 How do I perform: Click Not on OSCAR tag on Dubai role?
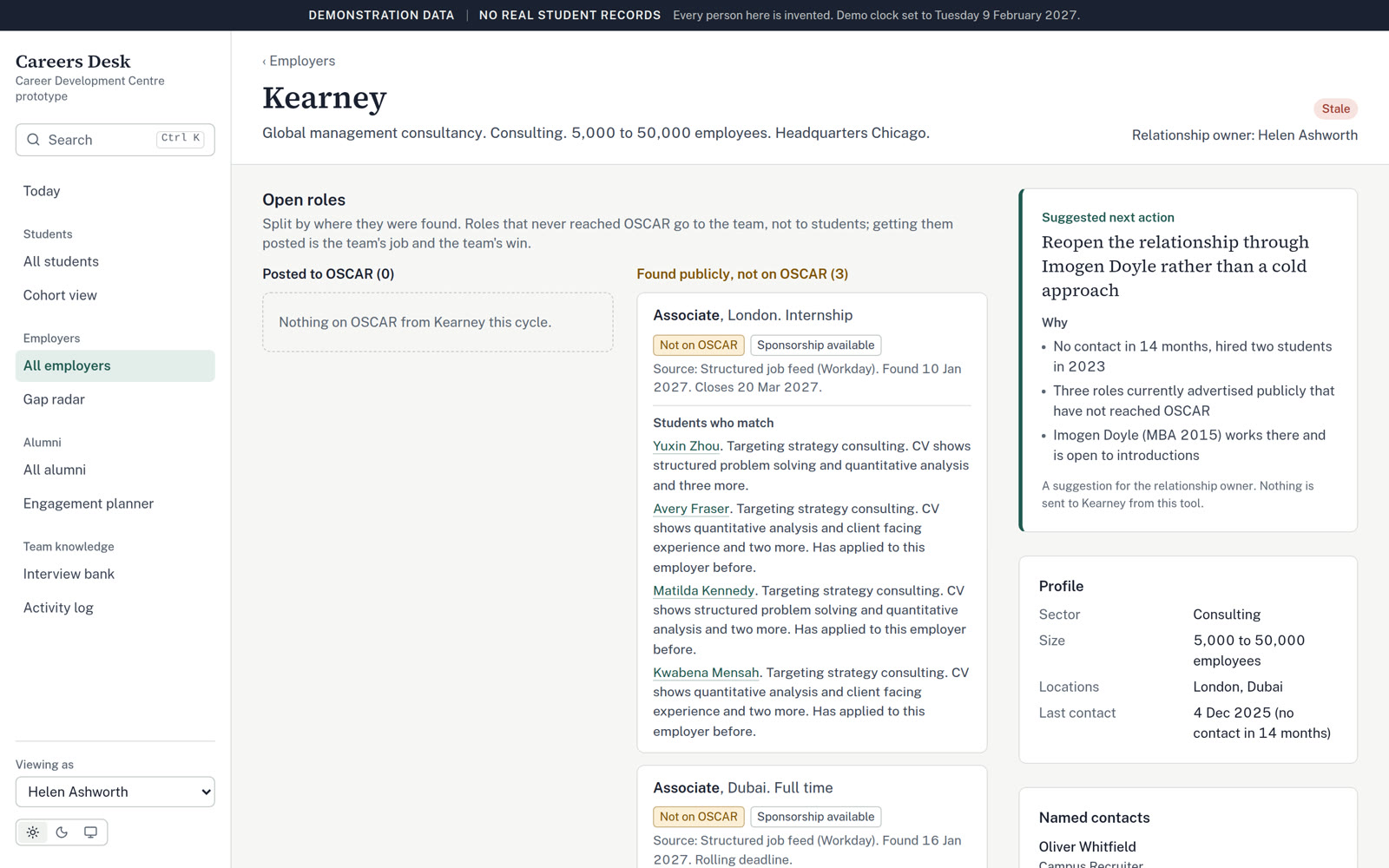pos(698,817)
